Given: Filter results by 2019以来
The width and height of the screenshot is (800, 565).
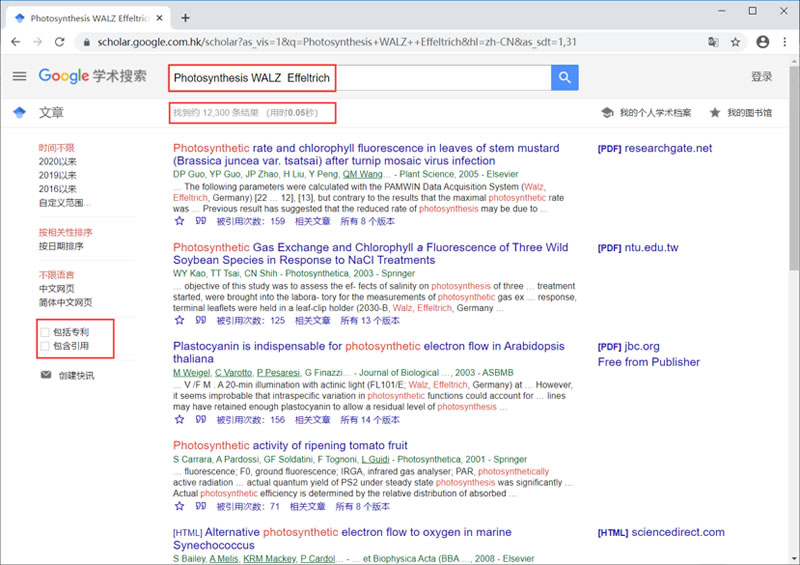Looking at the screenshot, I should [57, 175].
